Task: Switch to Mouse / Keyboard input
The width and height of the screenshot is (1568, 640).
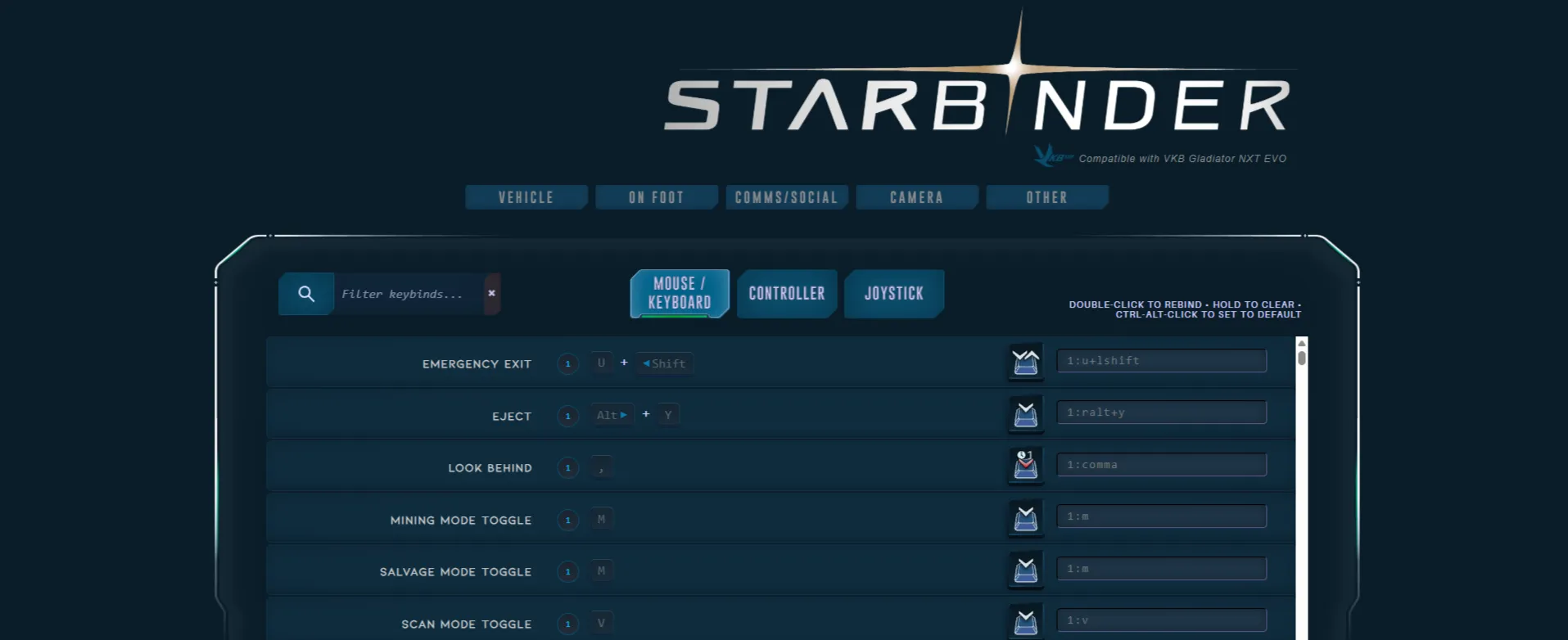Action: click(x=680, y=293)
